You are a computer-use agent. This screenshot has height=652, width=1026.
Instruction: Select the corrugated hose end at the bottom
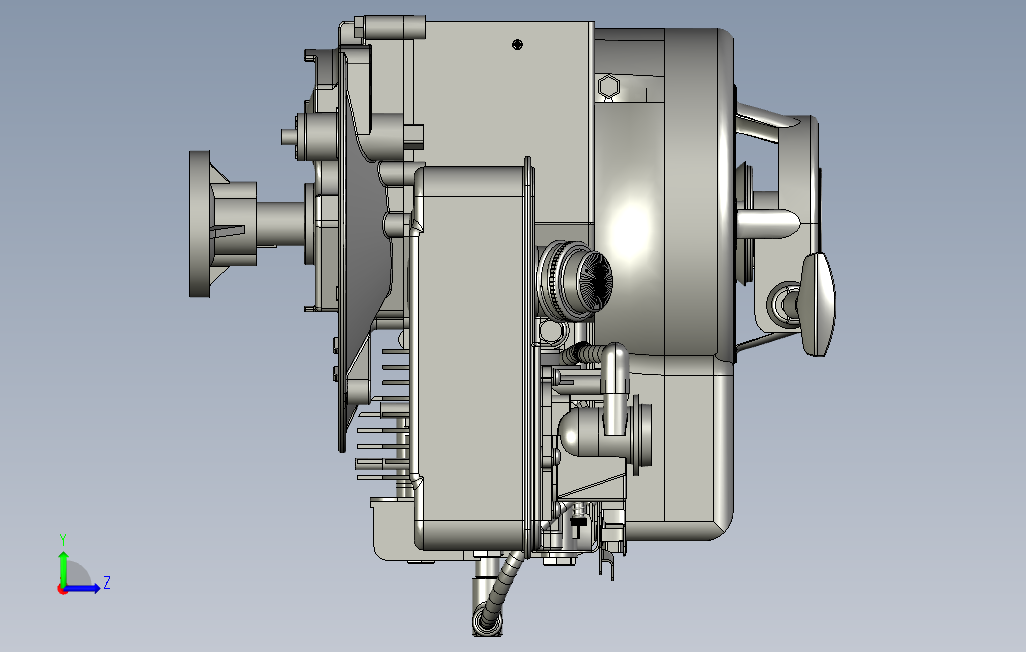pos(488,620)
